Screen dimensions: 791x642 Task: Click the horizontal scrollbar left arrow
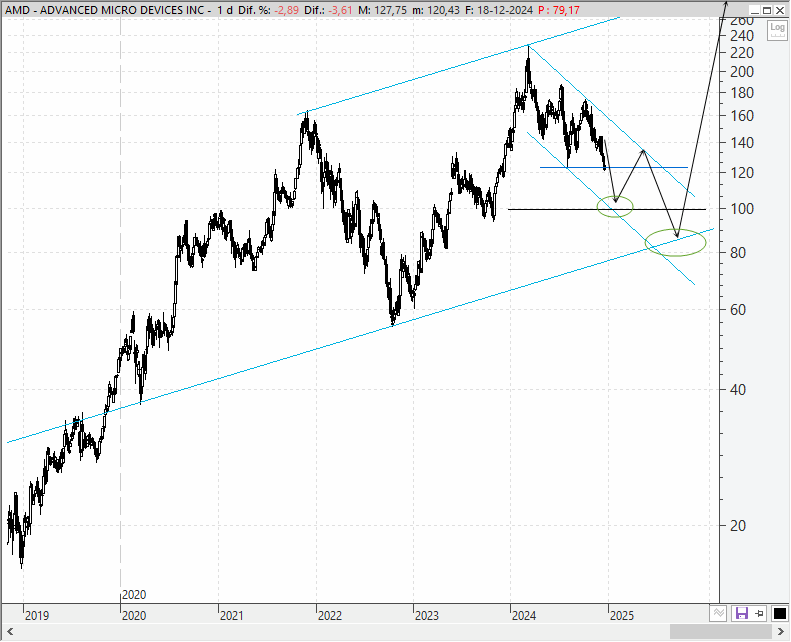tap(10, 631)
